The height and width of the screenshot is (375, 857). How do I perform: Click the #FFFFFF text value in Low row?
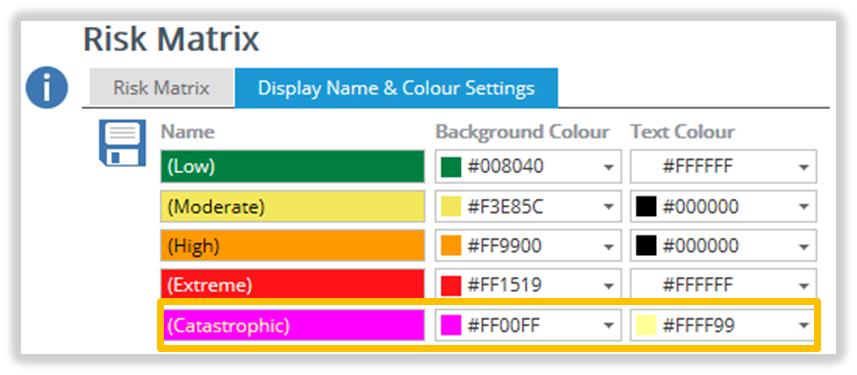coord(697,167)
